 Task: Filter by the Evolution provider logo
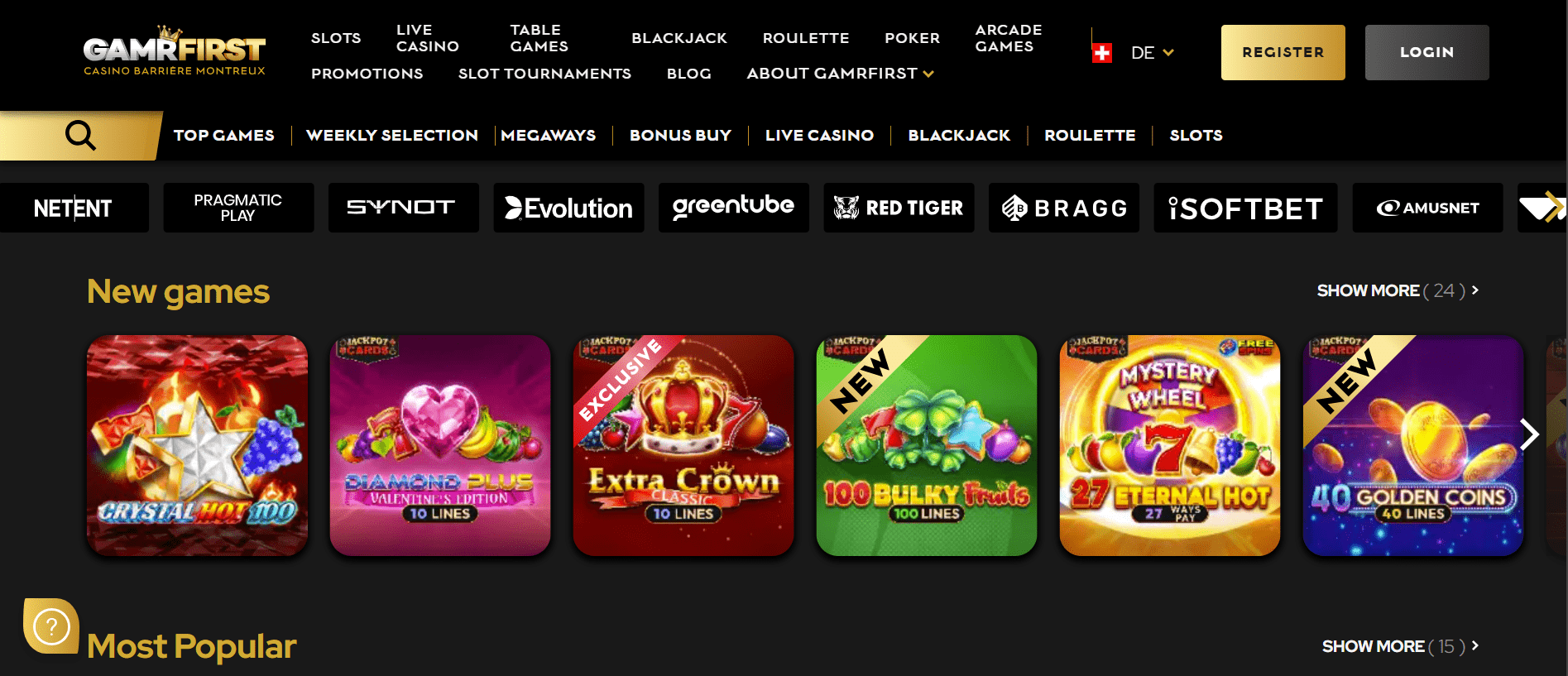point(568,208)
